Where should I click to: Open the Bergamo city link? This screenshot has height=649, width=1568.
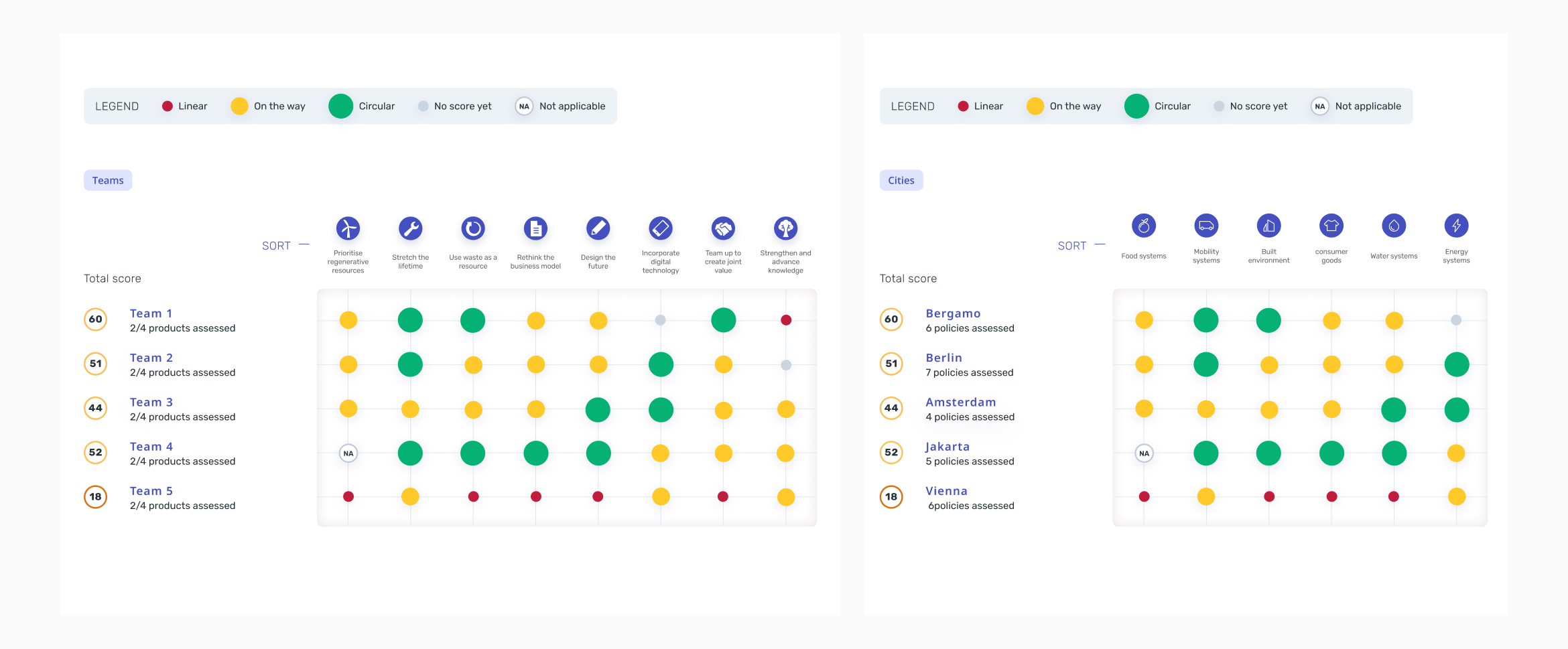[953, 313]
